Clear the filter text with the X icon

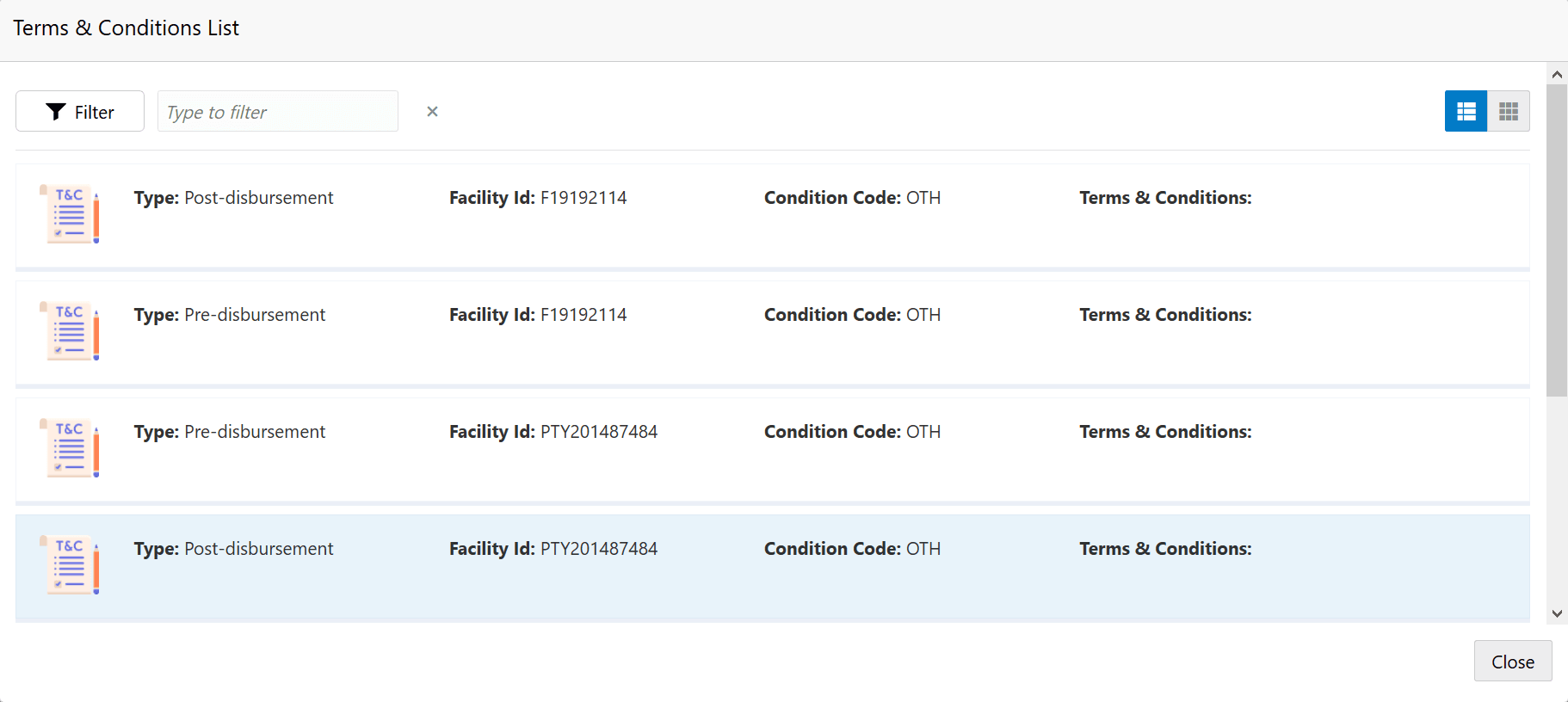pyautogui.click(x=432, y=111)
